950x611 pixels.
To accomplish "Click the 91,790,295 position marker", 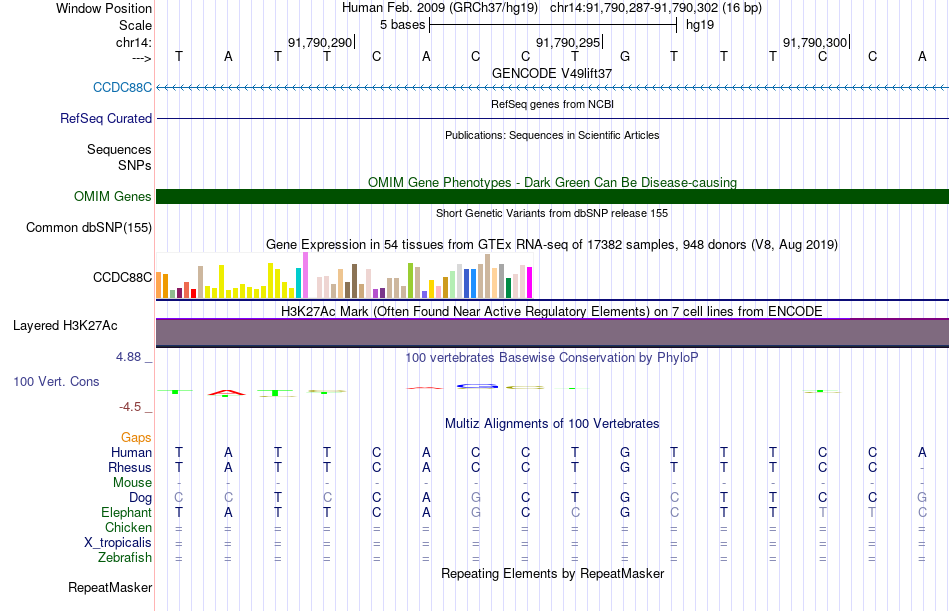I will coord(568,42).
